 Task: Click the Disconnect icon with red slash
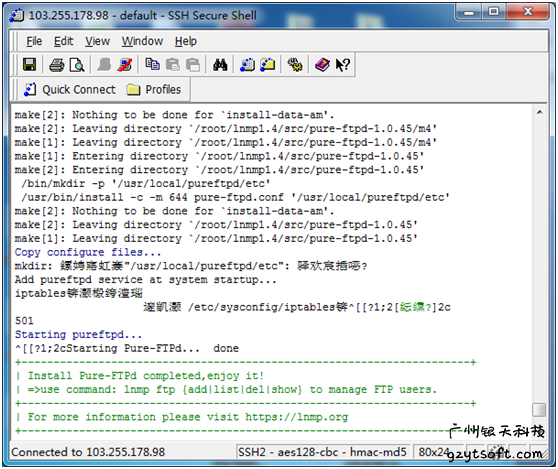[125, 65]
